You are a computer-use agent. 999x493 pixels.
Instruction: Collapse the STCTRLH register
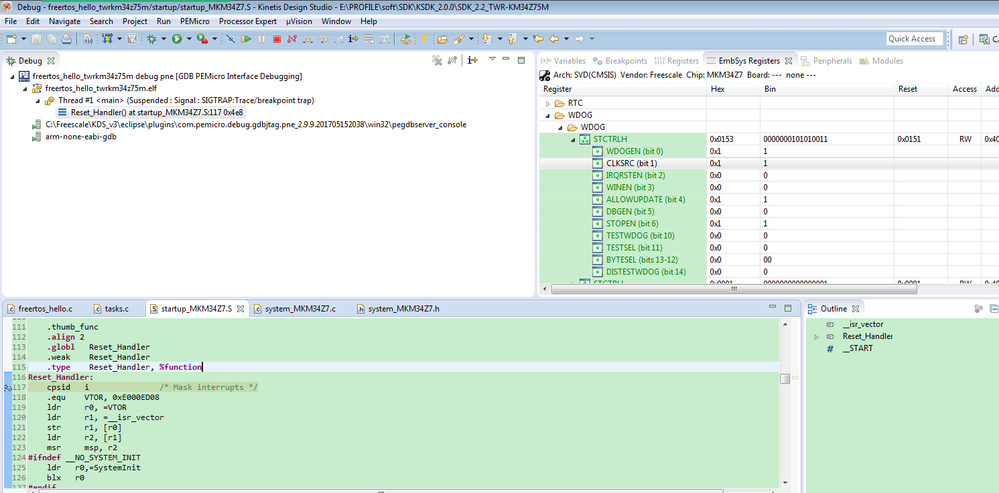pyautogui.click(x=572, y=139)
